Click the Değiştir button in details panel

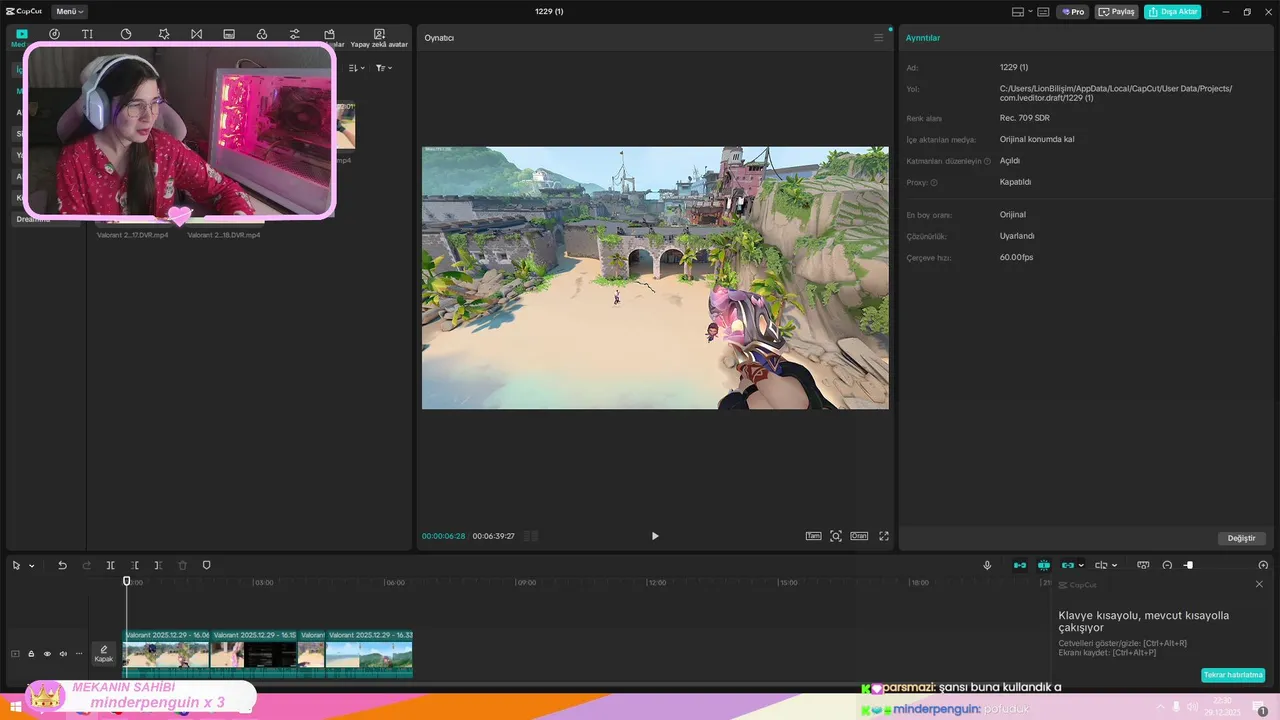[1241, 538]
